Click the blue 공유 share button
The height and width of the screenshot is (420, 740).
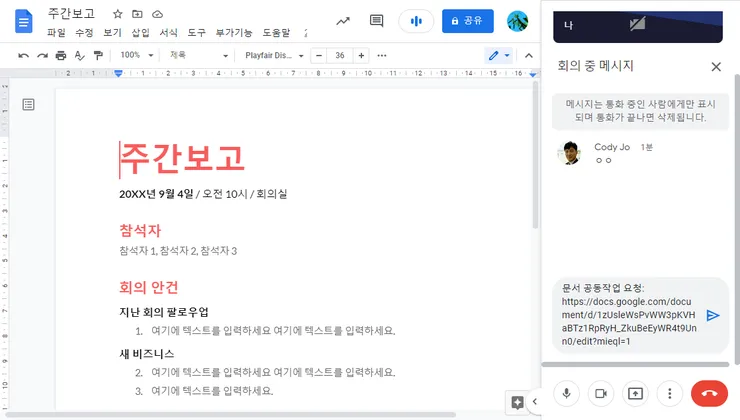click(468, 21)
